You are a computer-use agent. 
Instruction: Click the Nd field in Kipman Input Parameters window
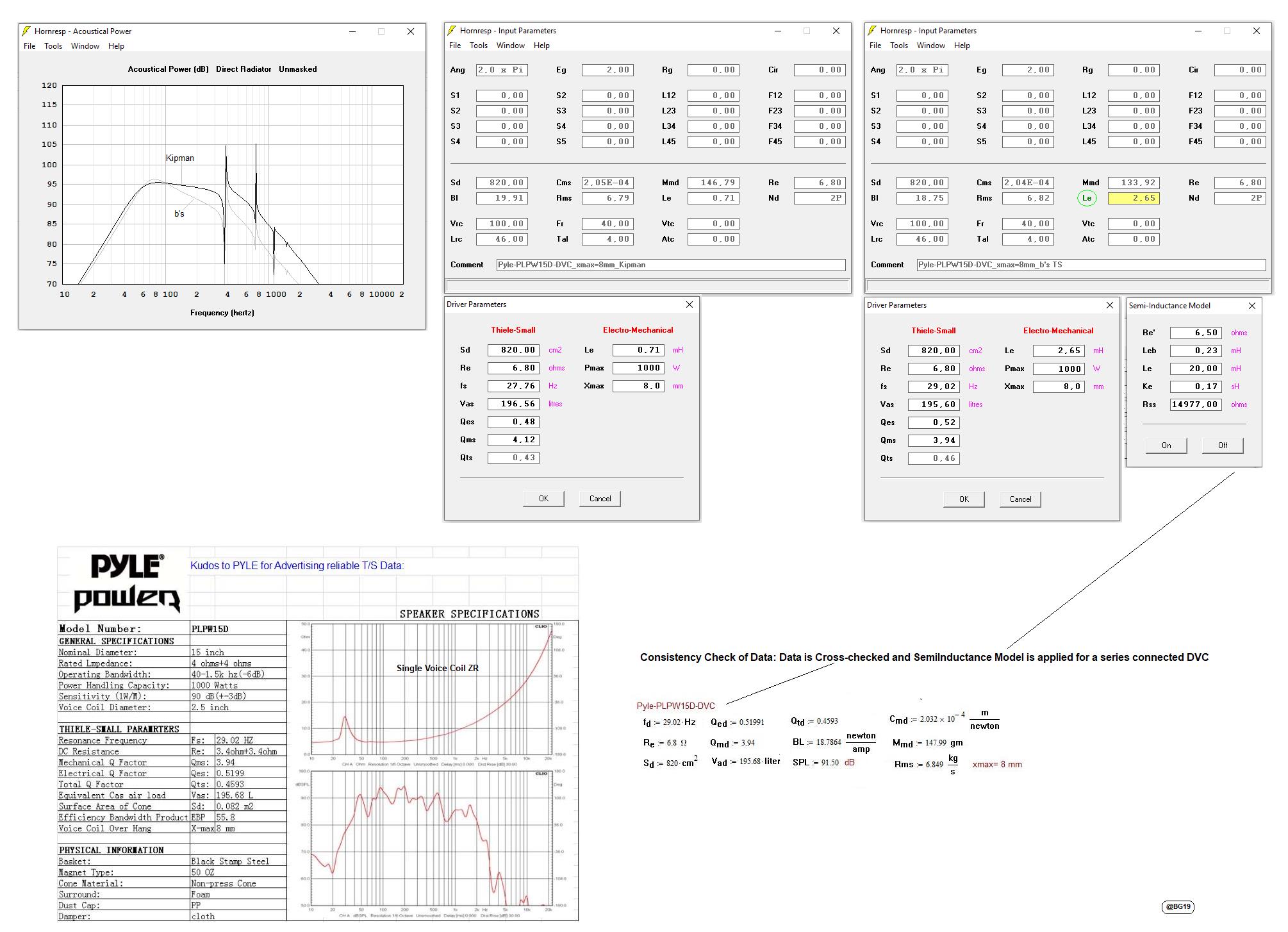[820, 198]
